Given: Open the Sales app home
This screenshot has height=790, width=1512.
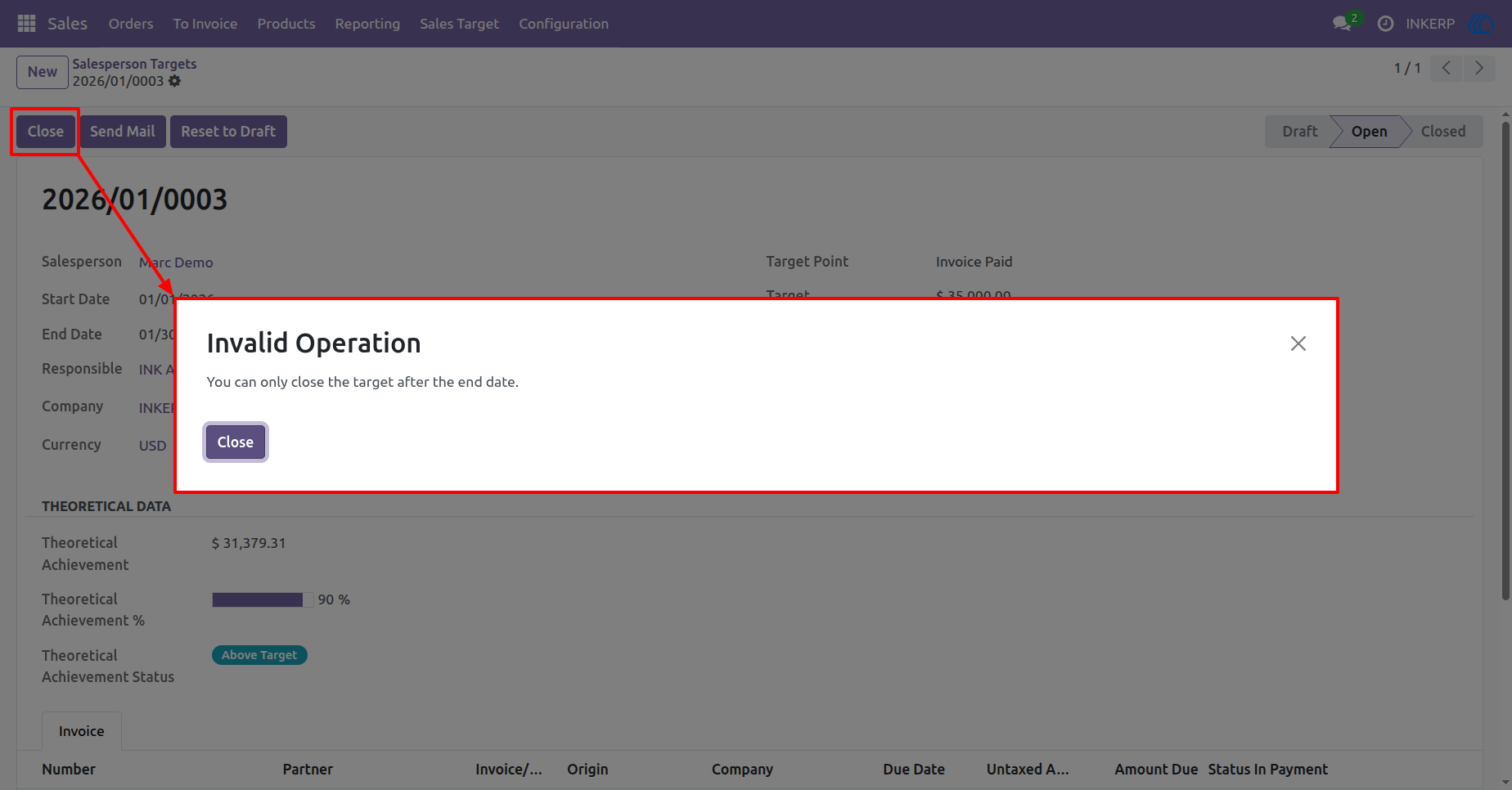Looking at the screenshot, I should (x=67, y=24).
